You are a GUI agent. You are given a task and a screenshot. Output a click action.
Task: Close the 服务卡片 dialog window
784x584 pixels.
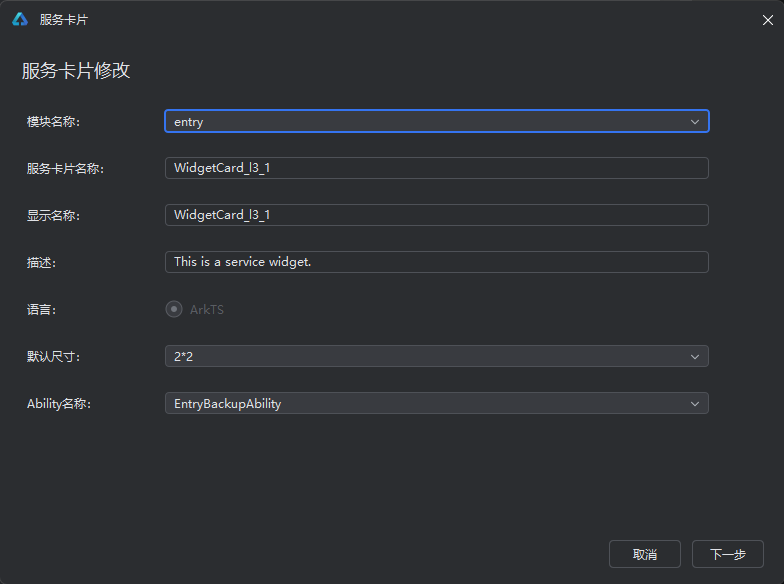point(768,20)
